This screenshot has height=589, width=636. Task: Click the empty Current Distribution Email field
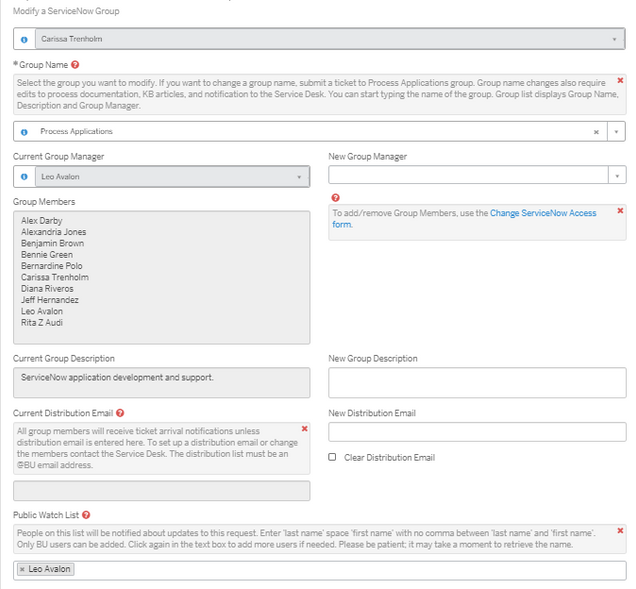[x=162, y=491]
